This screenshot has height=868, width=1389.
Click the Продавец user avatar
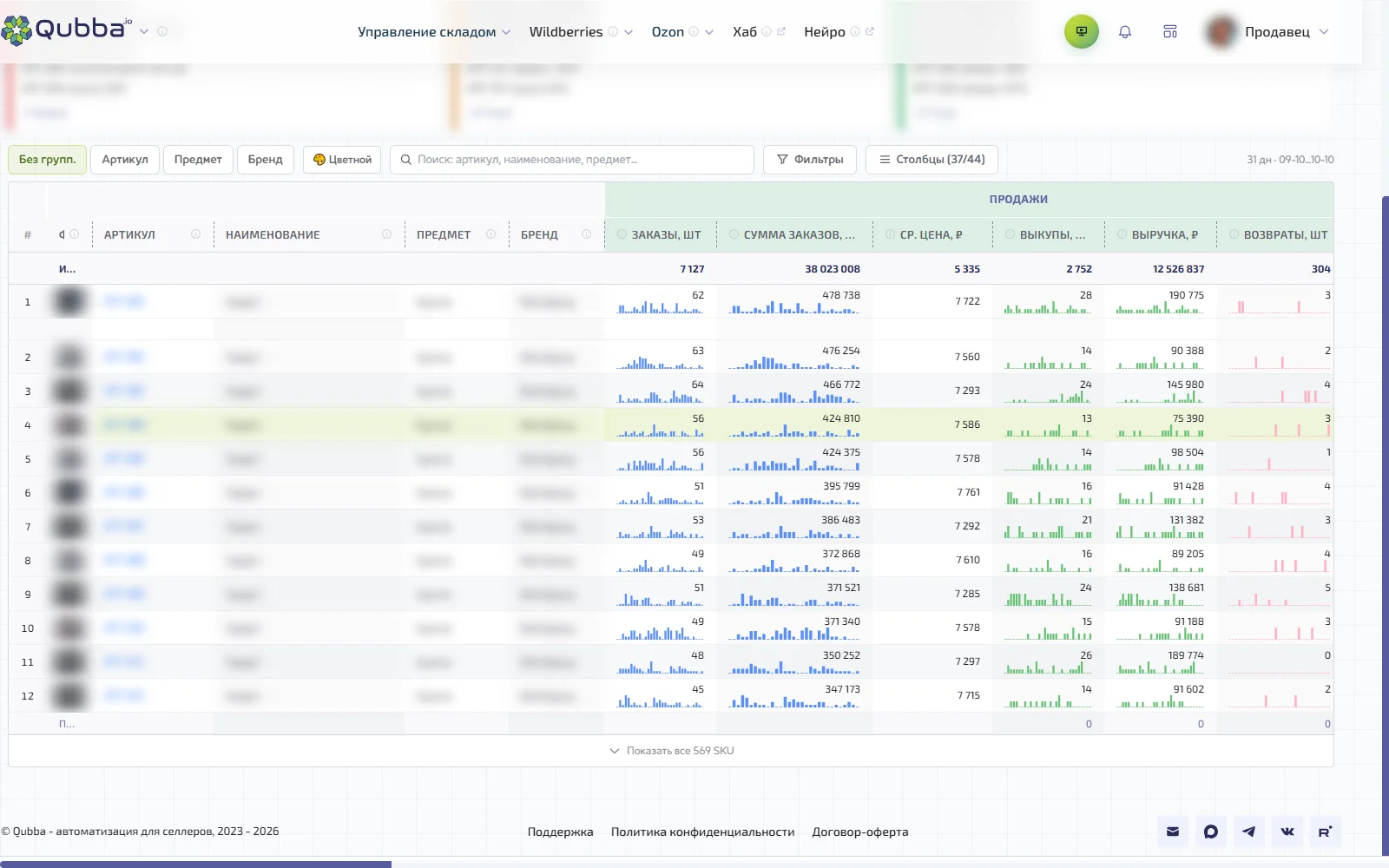[x=1221, y=31]
